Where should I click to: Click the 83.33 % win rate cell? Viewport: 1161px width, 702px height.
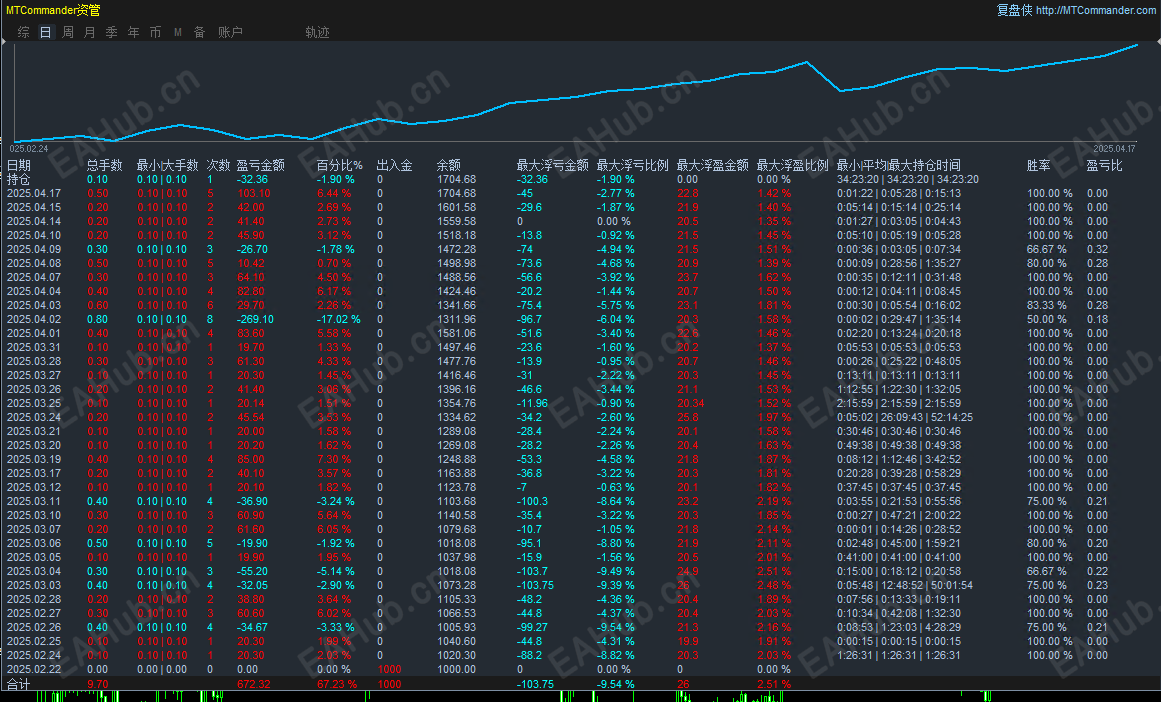[1047, 305]
